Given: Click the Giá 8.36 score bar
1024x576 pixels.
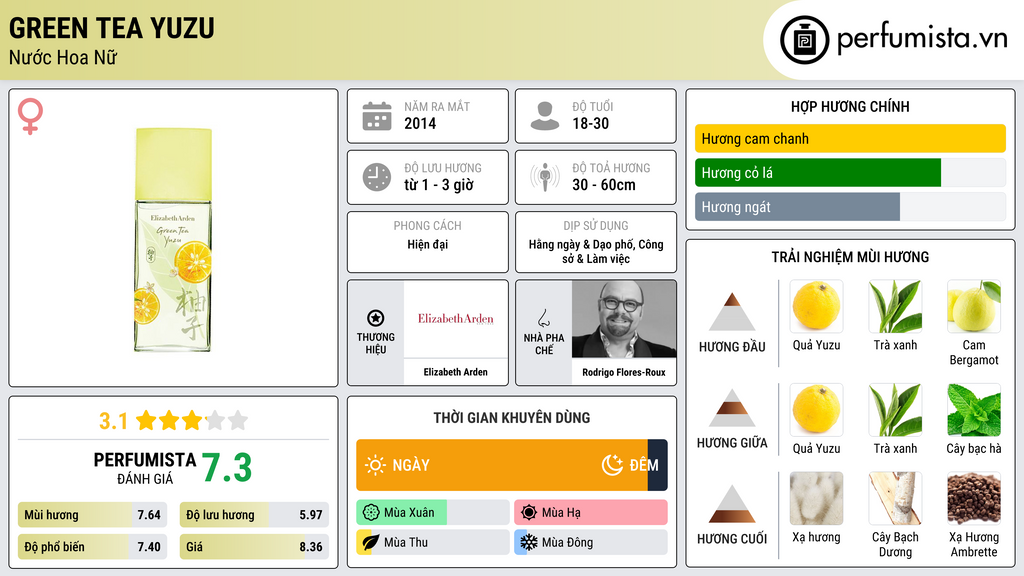Looking at the screenshot, I should (254, 547).
